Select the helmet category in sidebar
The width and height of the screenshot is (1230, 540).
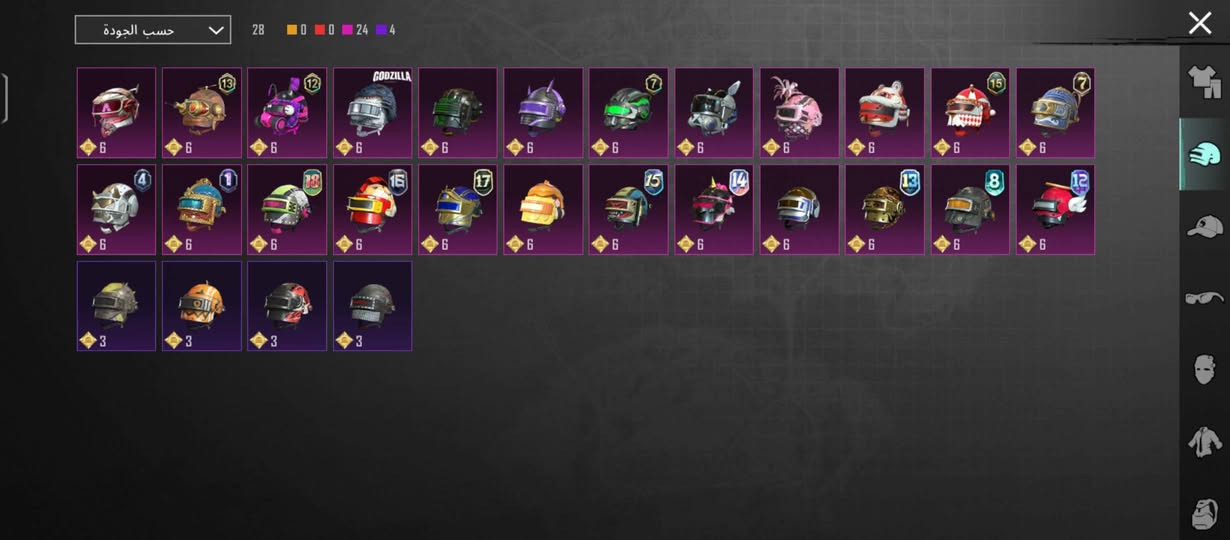[1205, 154]
